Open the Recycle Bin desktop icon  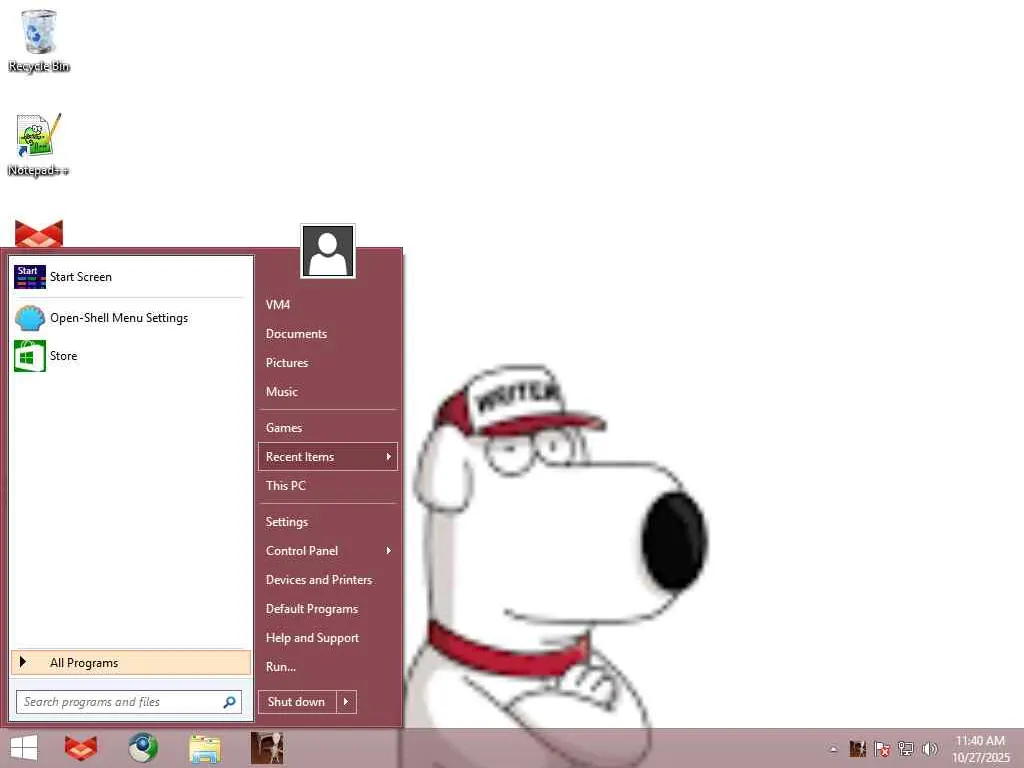click(x=39, y=40)
